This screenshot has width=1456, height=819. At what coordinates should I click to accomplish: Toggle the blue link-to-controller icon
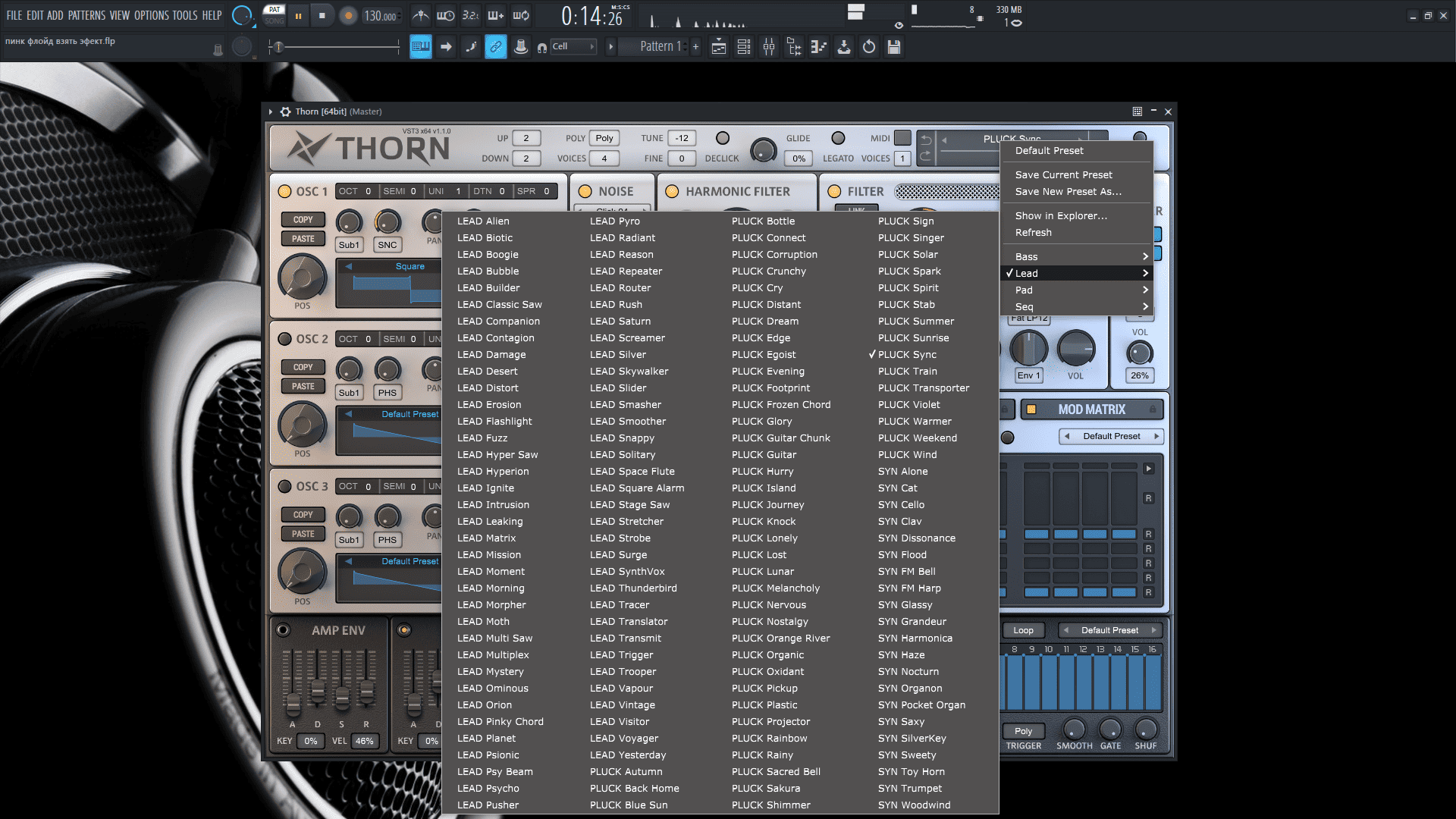(x=495, y=47)
